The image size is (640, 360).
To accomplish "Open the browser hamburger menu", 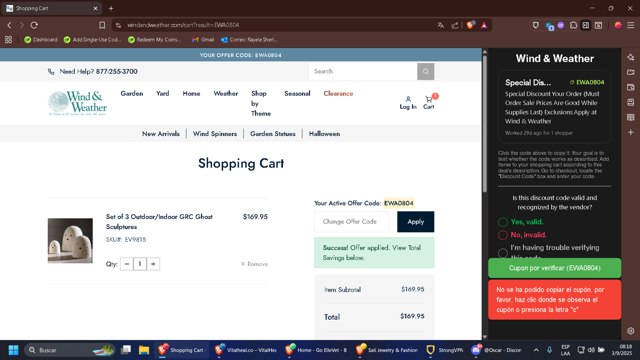I will click(631, 25).
